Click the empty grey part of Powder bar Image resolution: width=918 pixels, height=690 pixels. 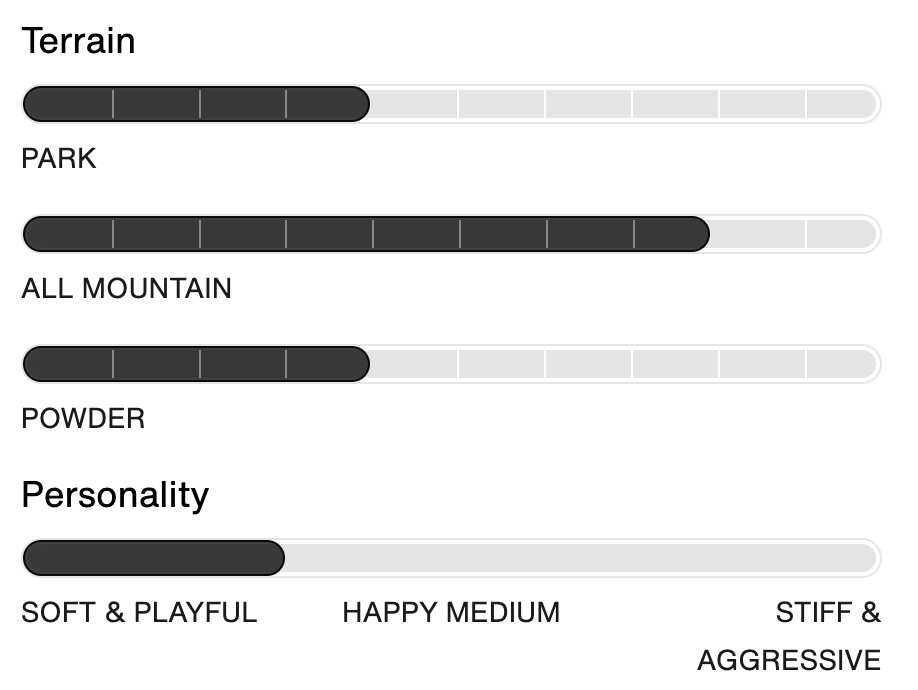tap(624, 364)
